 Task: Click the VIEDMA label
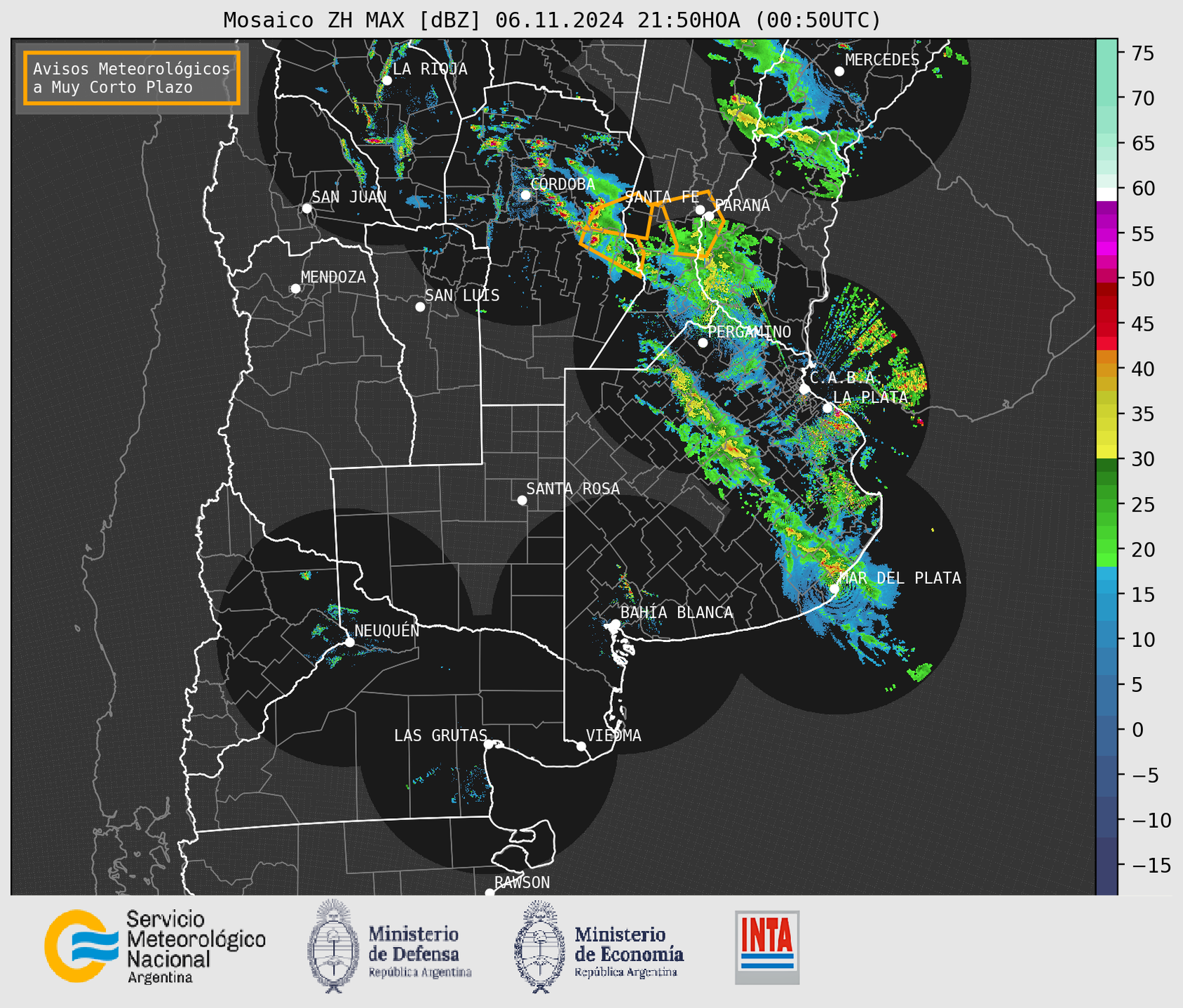pyautogui.click(x=614, y=735)
